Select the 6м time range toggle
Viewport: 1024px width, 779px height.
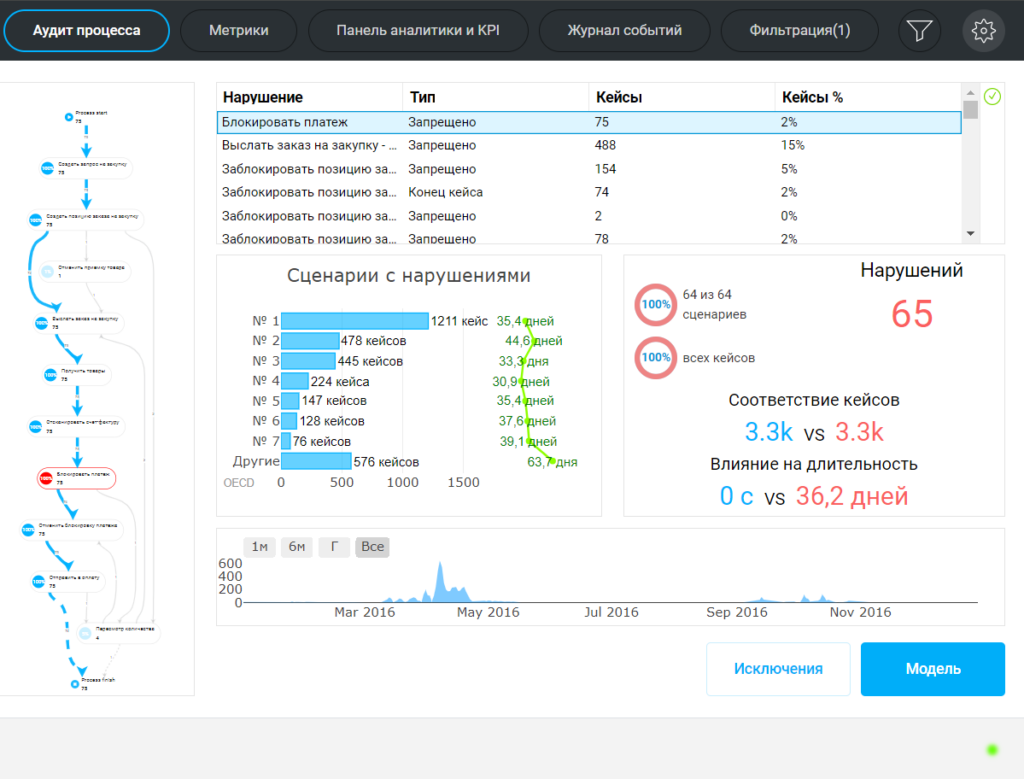(297, 547)
